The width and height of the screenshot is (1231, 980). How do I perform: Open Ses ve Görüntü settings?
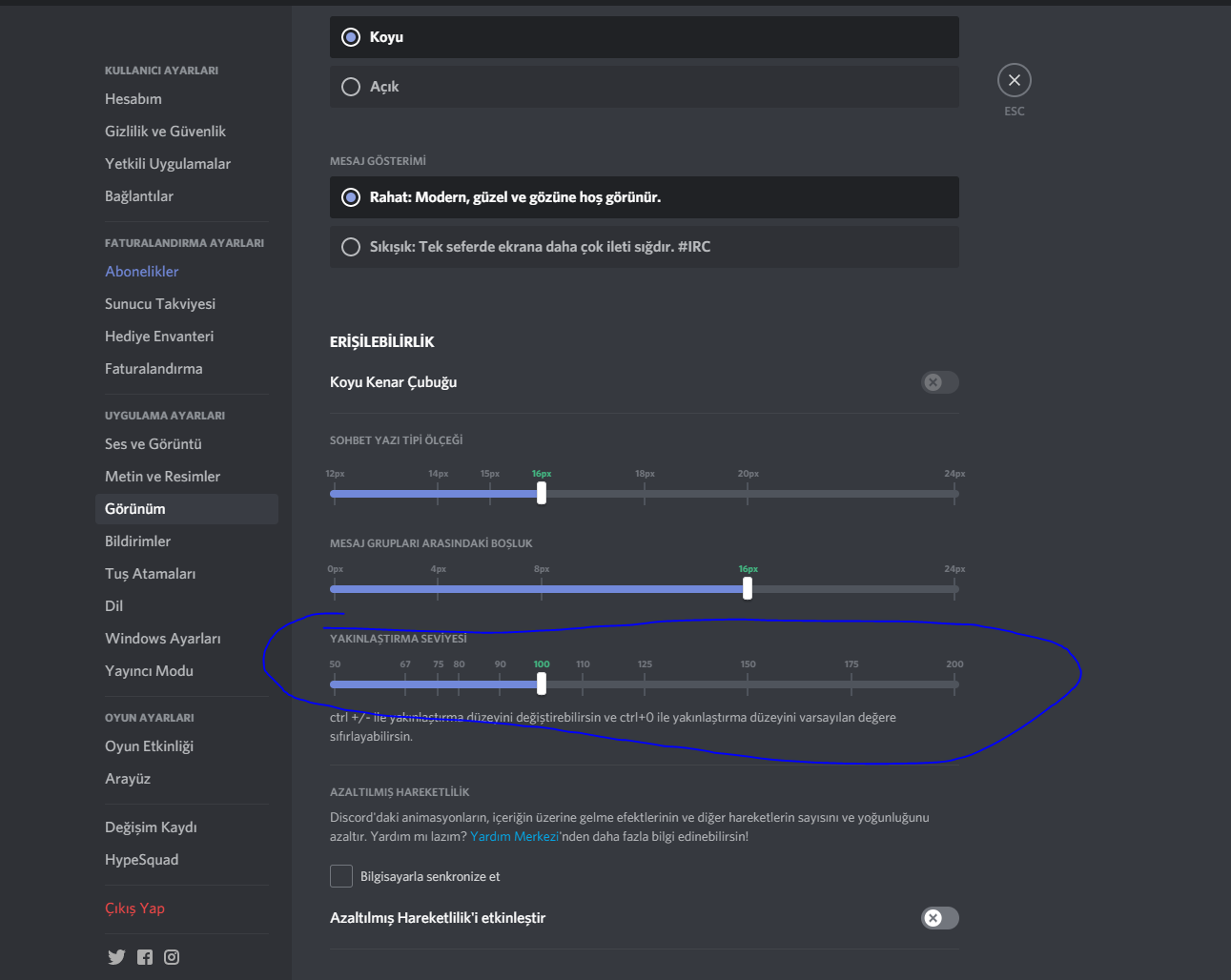coord(187,444)
